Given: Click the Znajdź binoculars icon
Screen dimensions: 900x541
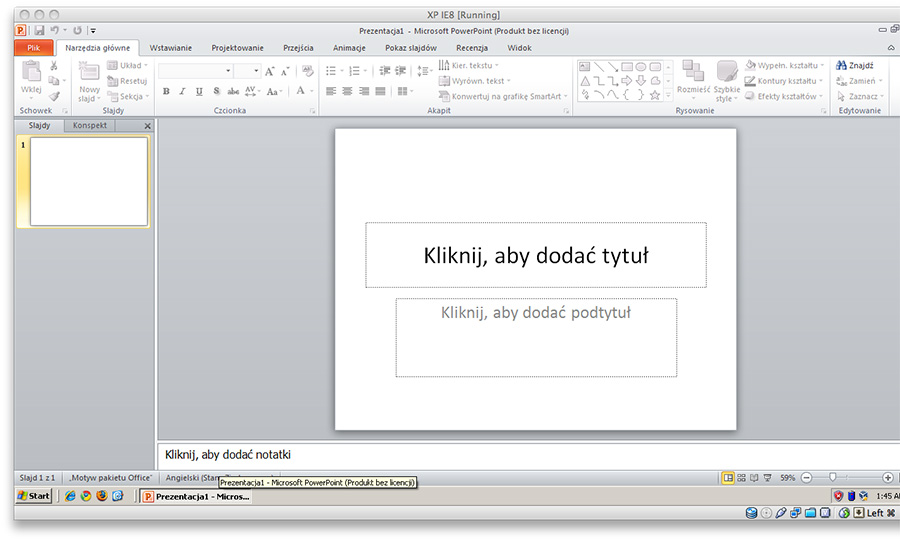Looking at the screenshot, I should point(842,66).
